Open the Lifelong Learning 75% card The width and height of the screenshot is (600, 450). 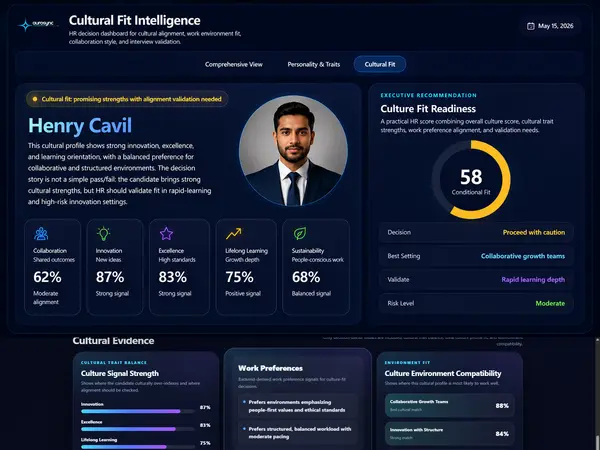(x=246, y=267)
